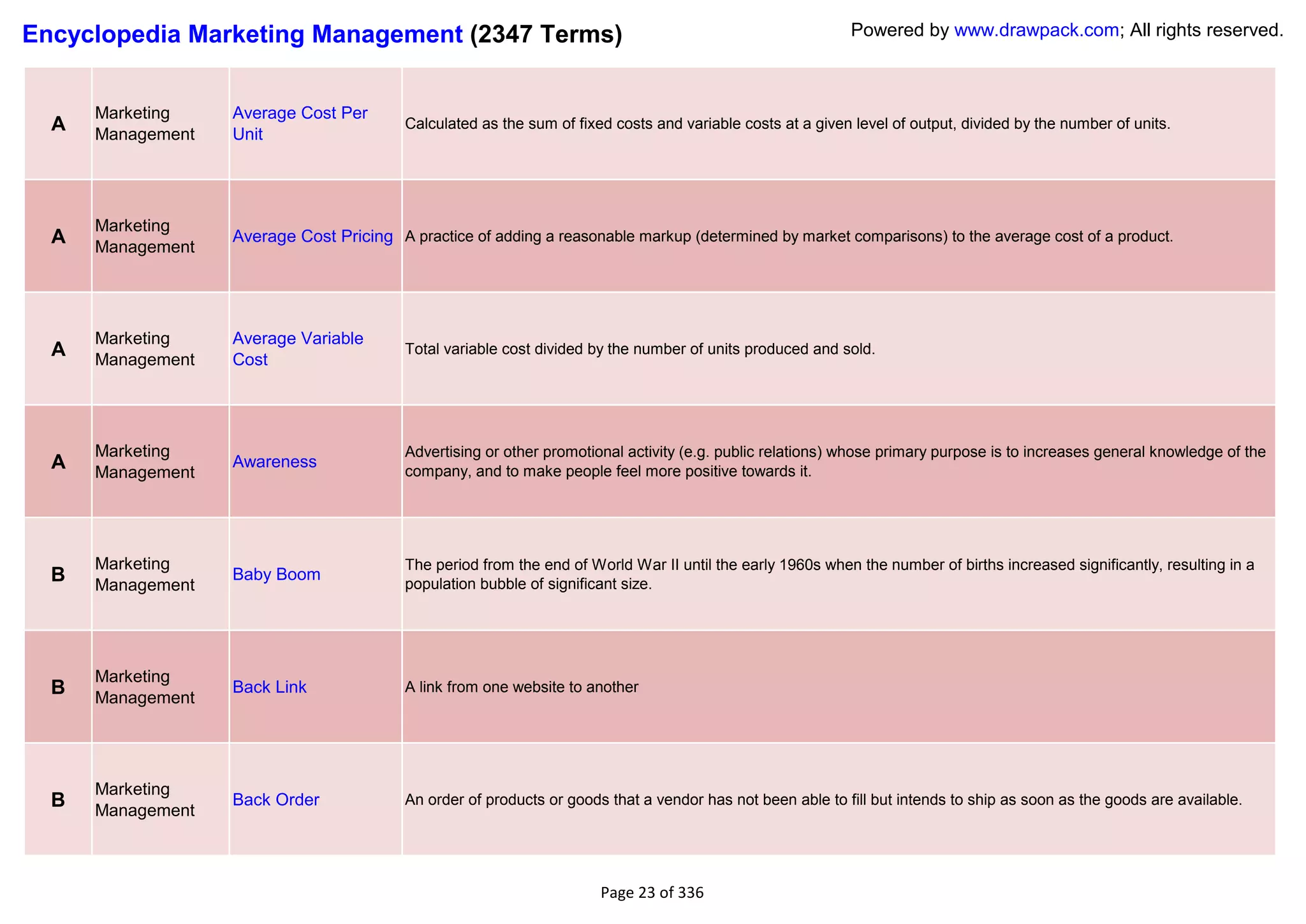Open the Average Variable Cost term

pos(298,349)
